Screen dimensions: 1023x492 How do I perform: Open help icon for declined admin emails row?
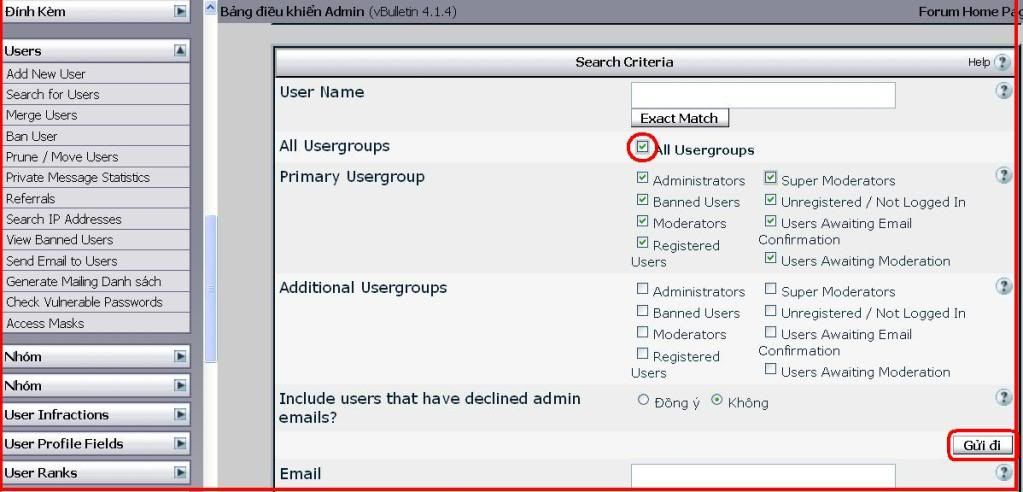coord(1003,397)
